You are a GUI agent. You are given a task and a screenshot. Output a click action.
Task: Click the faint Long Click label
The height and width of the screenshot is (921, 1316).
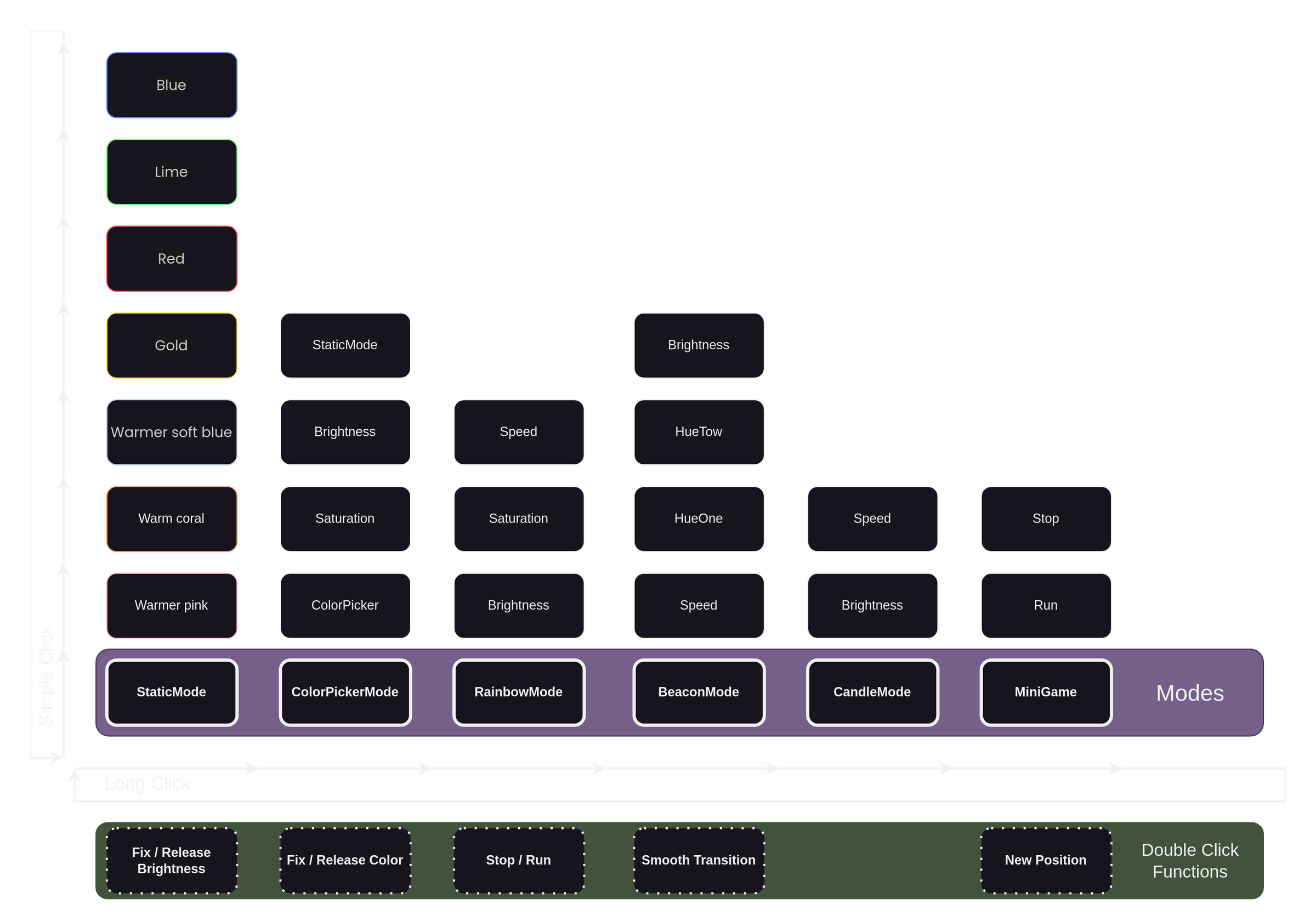coord(148,783)
